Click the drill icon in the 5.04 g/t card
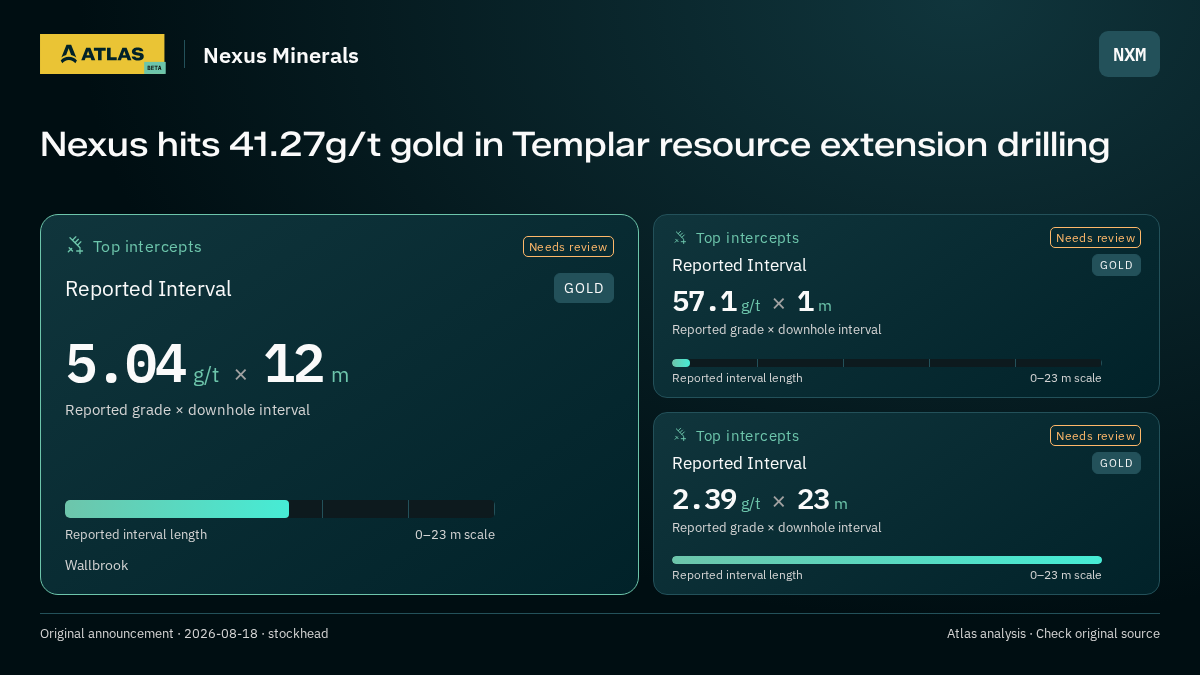Image resolution: width=1200 pixels, height=675 pixels. (75, 246)
